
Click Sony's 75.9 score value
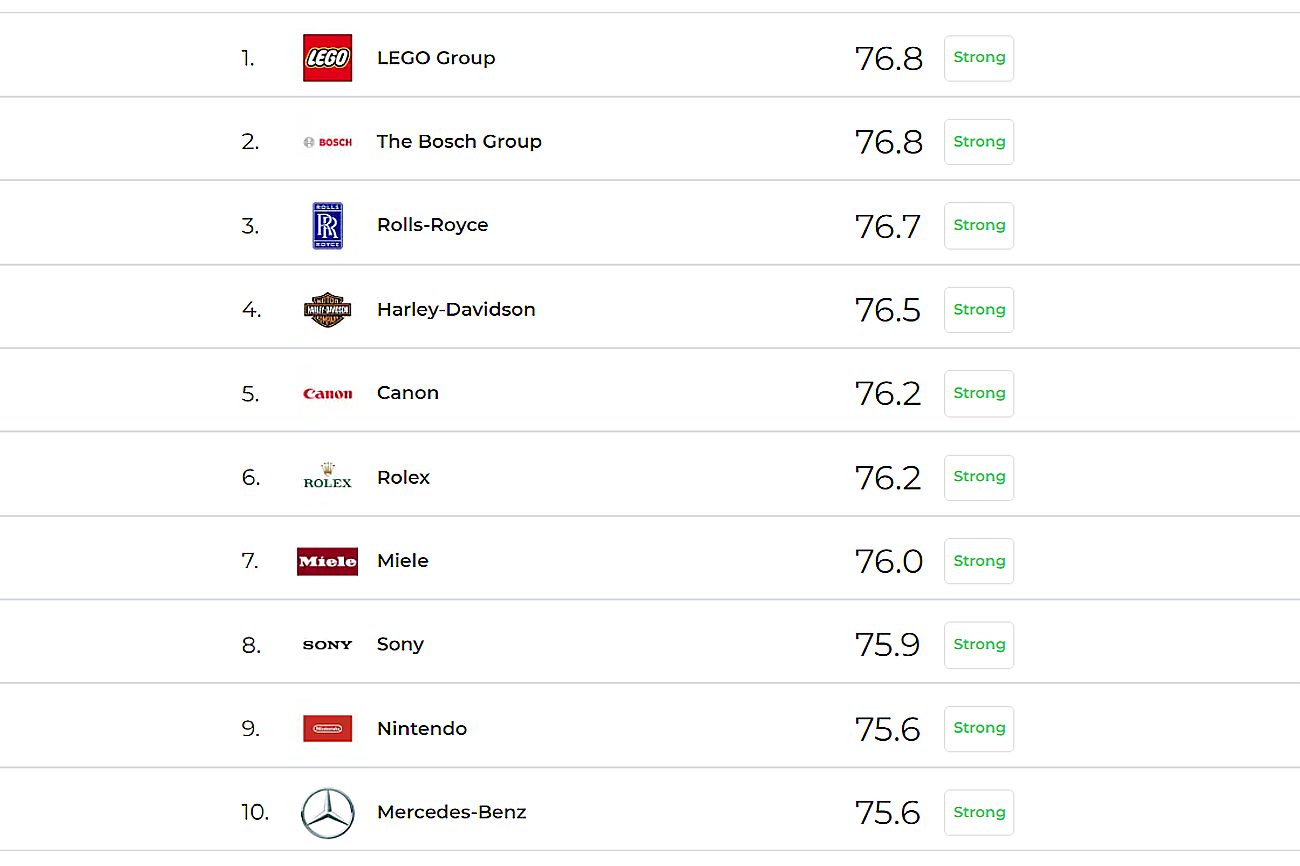tap(887, 645)
